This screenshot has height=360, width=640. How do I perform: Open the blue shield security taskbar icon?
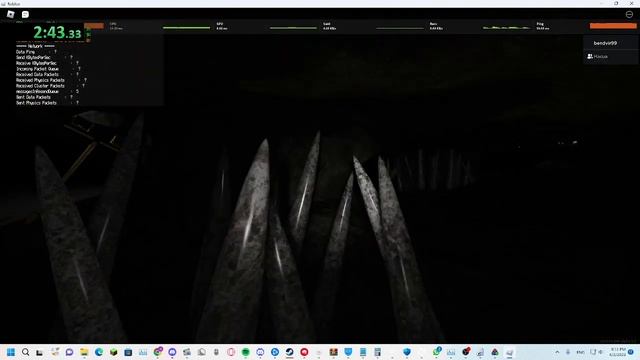point(407,352)
